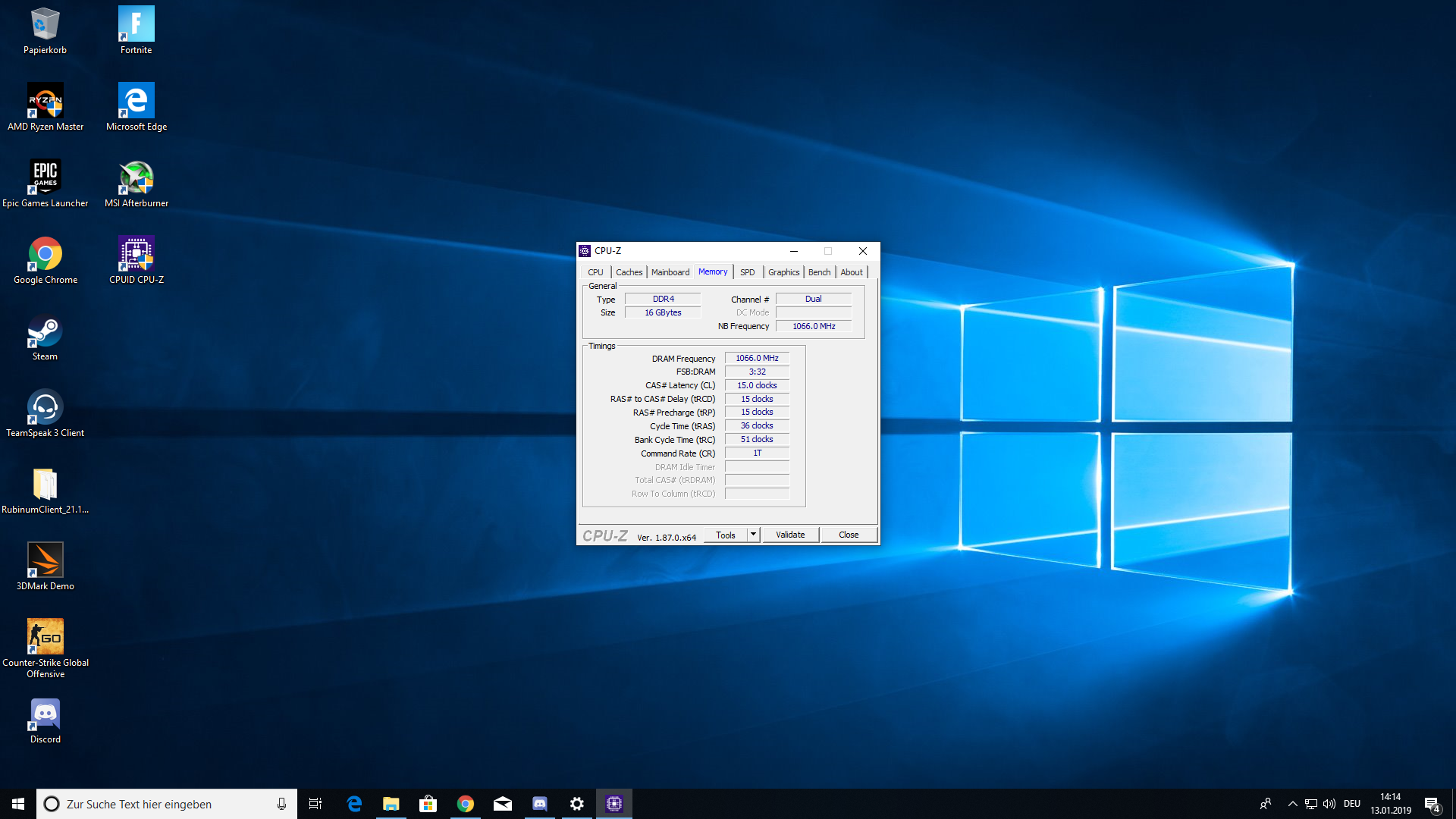Switch to the Graphics tab
This screenshot has height=819, width=1456.
tap(783, 272)
